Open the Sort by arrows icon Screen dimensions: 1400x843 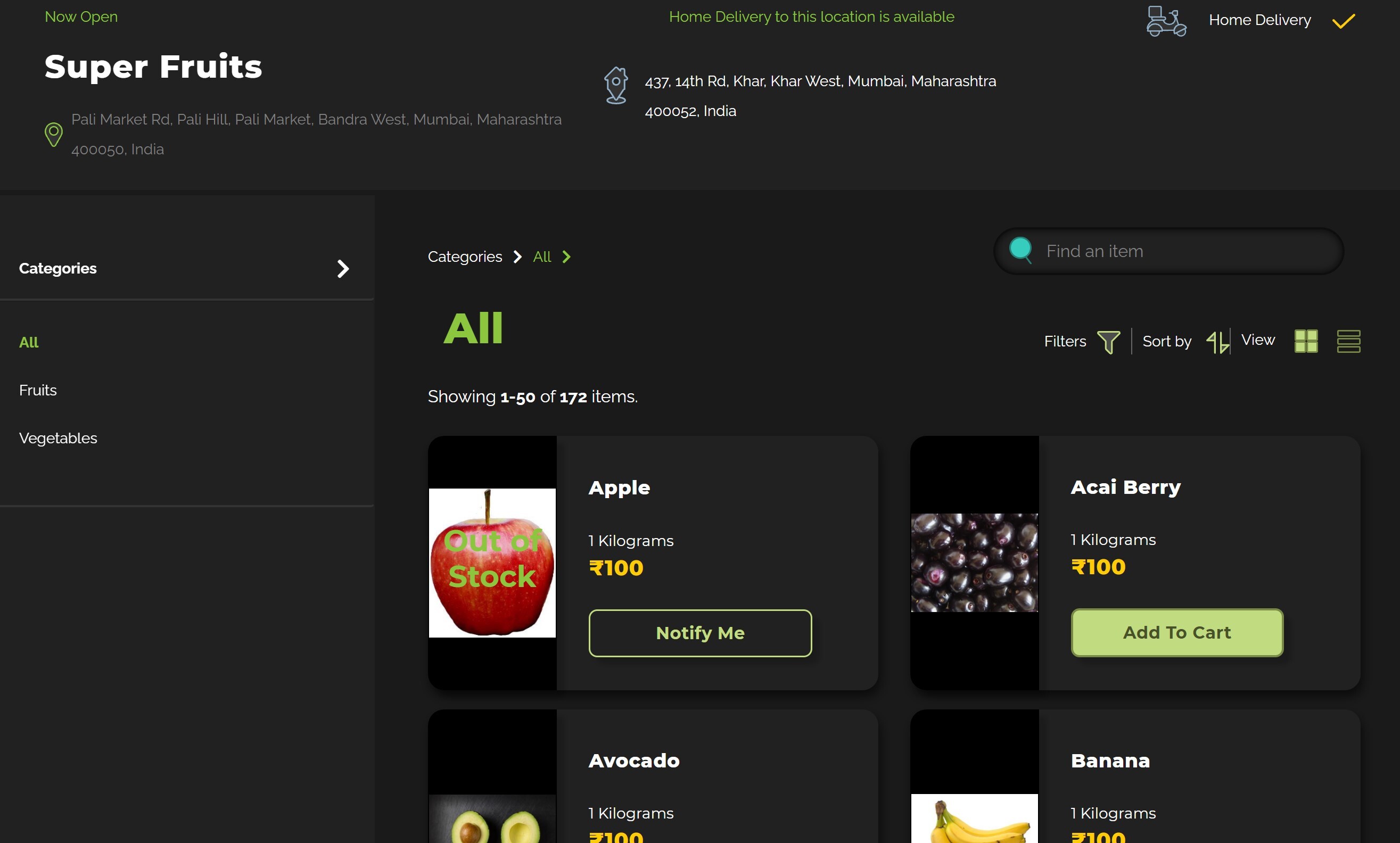click(1217, 341)
